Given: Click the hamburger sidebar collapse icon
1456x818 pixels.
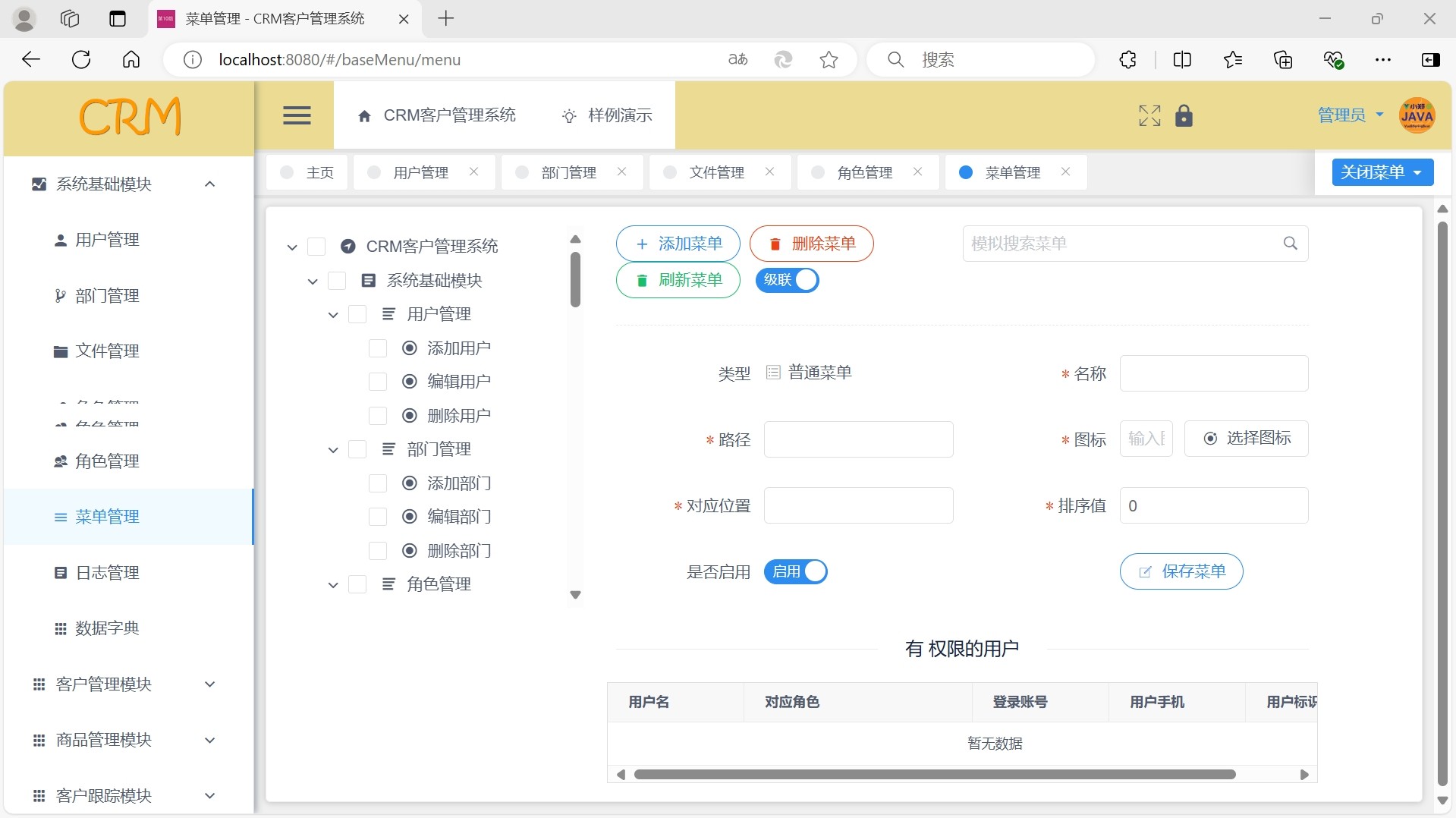Looking at the screenshot, I should click(297, 115).
